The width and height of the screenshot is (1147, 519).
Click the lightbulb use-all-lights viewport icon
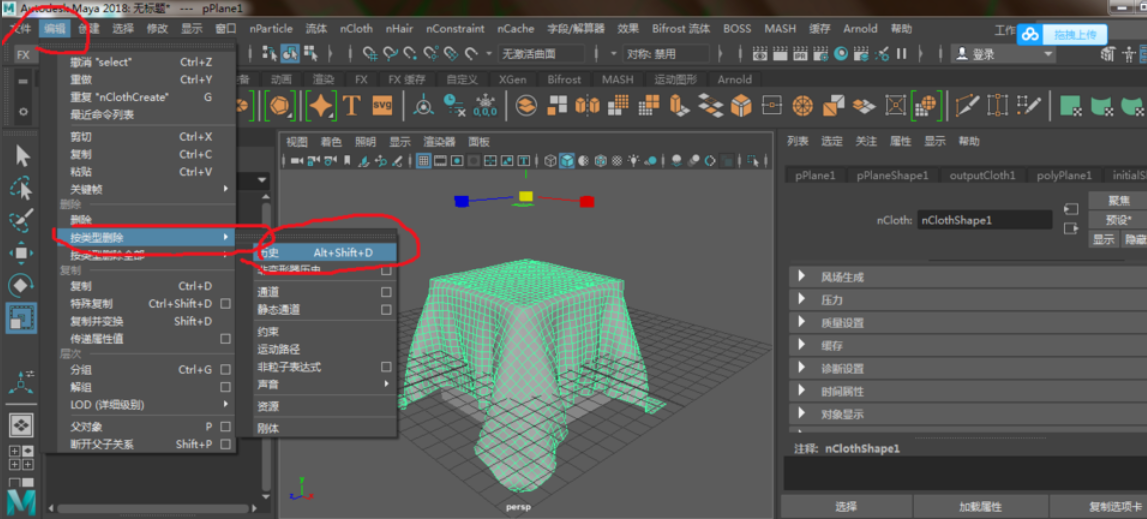pos(633,160)
